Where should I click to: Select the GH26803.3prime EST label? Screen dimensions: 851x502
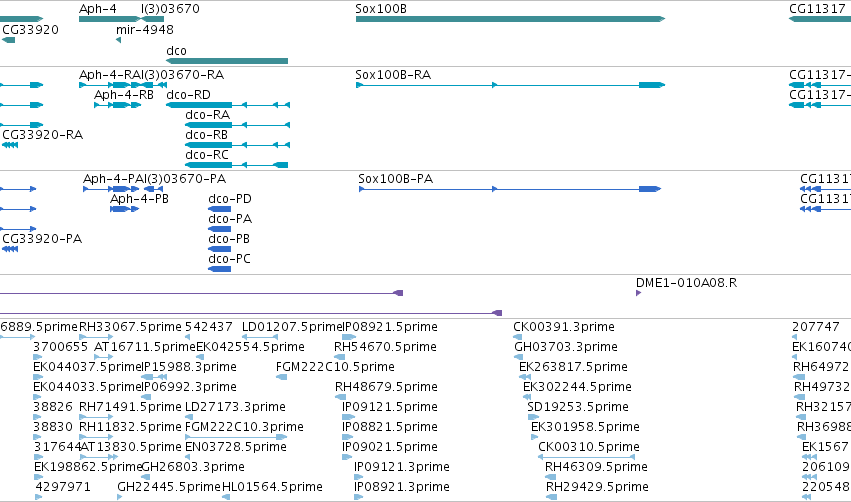193,467
